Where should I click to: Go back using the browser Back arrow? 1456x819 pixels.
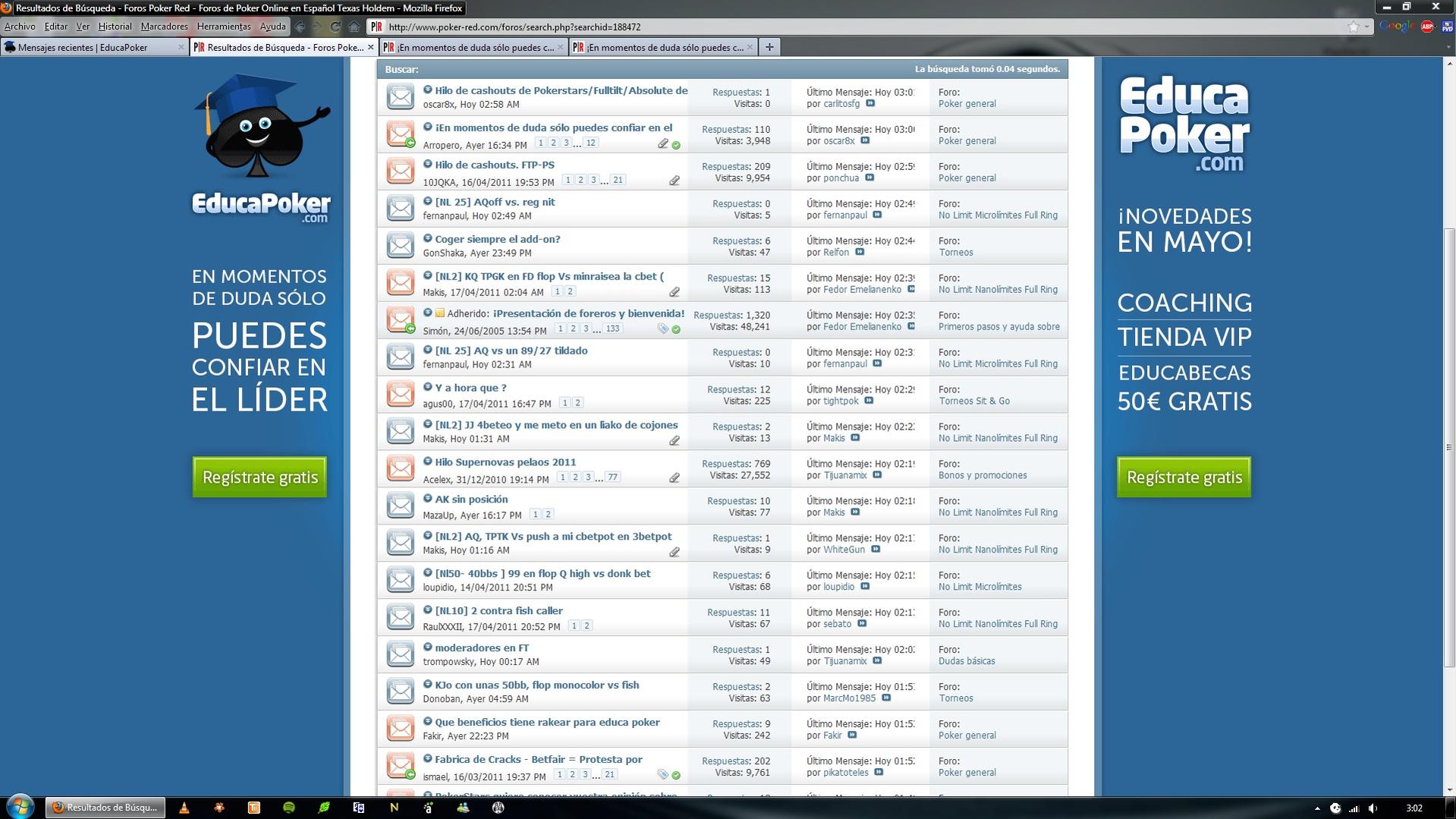[x=300, y=27]
